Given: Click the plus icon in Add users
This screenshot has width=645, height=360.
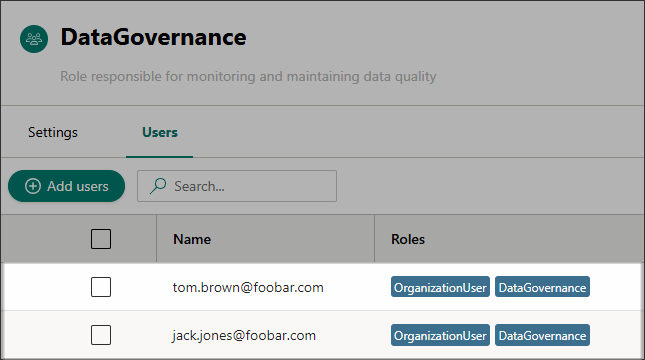Looking at the screenshot, I should point(33,186).
